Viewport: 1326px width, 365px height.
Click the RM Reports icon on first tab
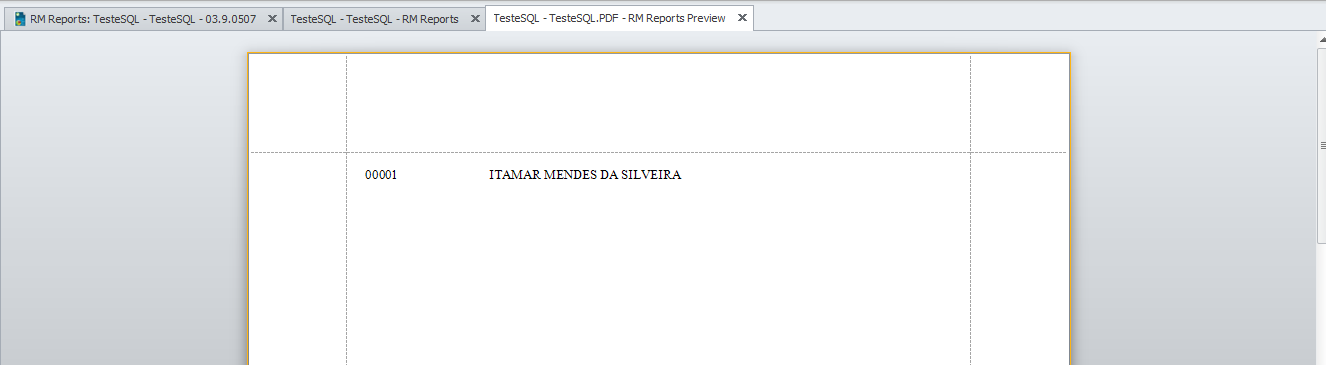[20, 19]
